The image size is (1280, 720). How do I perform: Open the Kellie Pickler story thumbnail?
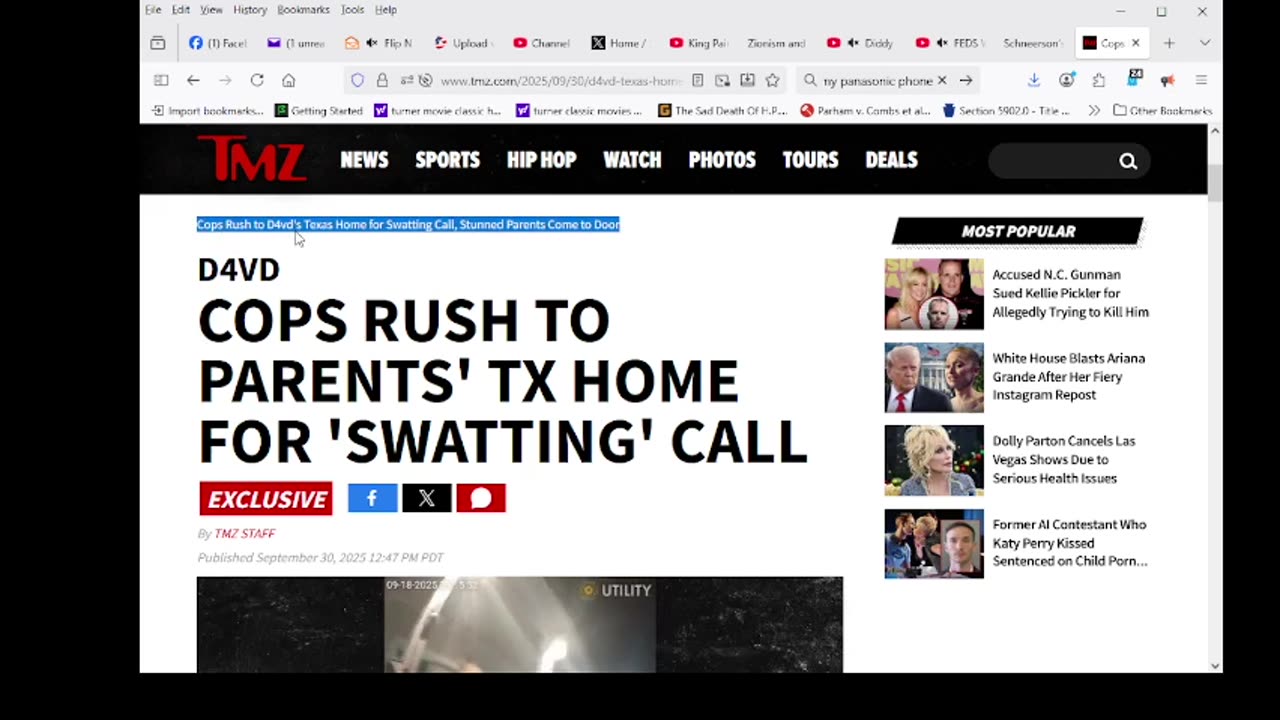coord(934,294)
